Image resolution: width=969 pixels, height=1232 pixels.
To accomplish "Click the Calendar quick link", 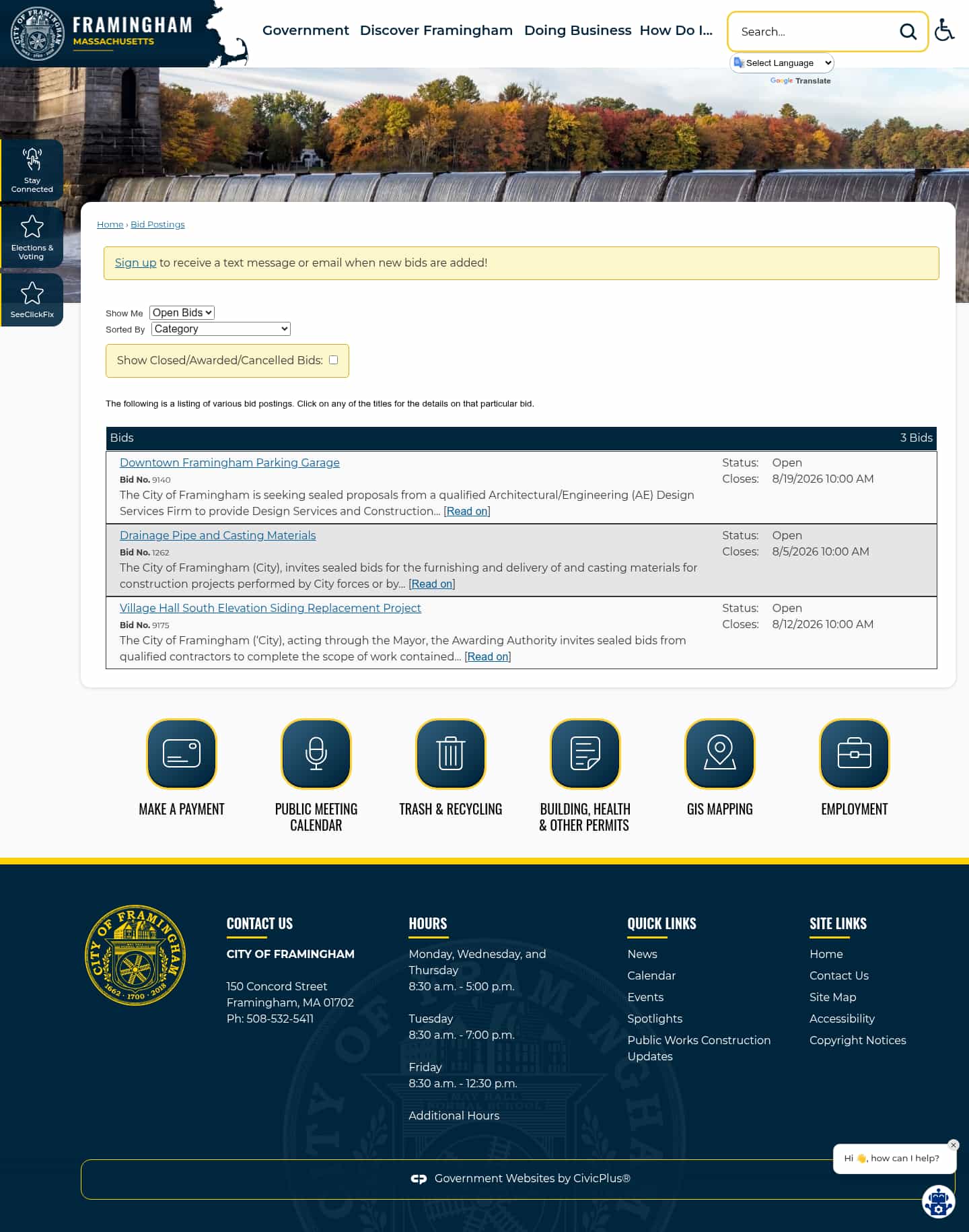I will click(651, 976).
